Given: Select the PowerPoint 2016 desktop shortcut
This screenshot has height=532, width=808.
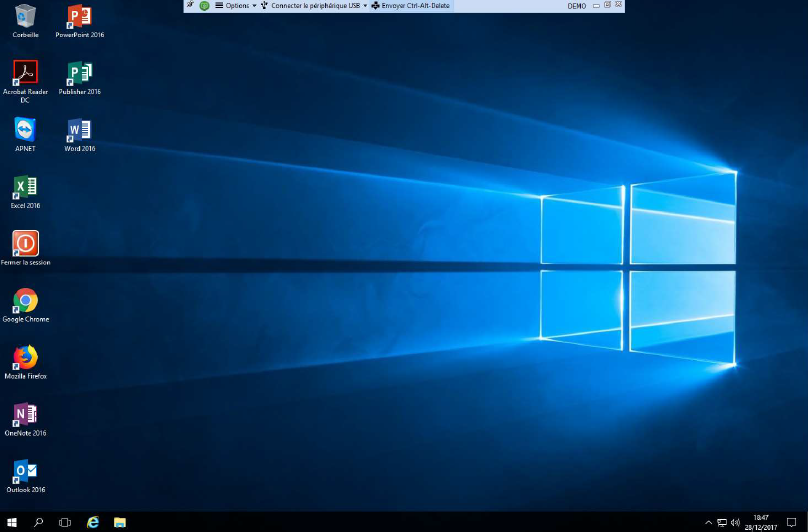Looking at the screenshot, I should [x=79, y=21].
